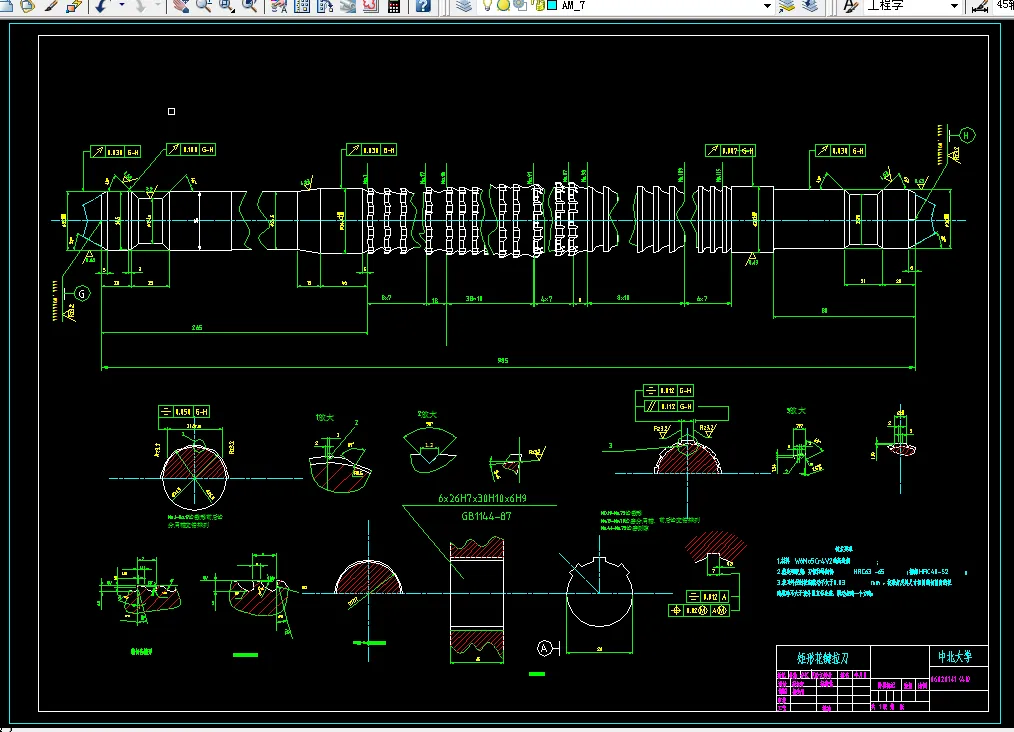The image size is (1014, 732).
Task: Toggle viewport freeze for current layer
Action: click(x=519, y=6)
